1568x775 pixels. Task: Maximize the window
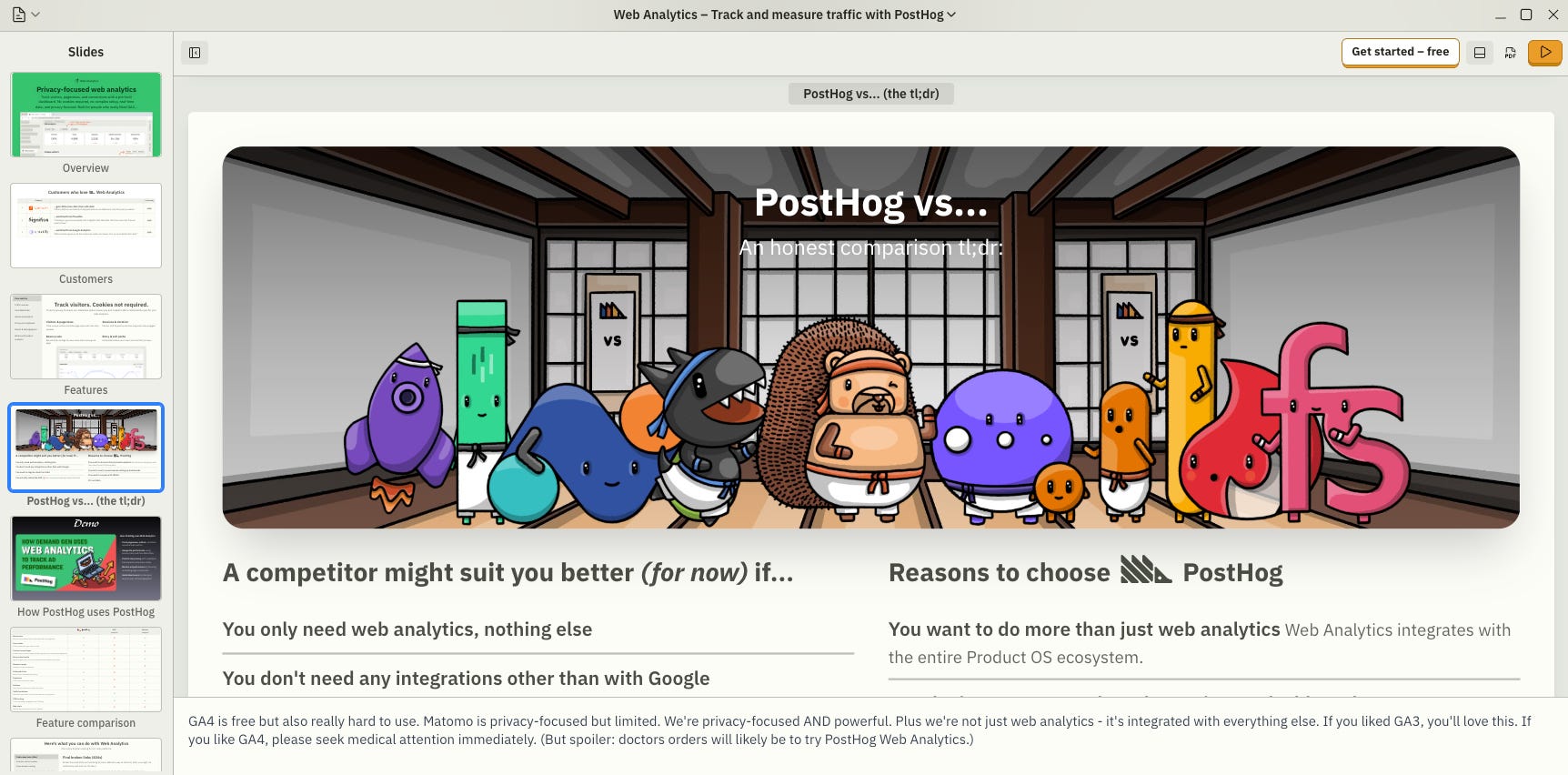click(x=1526, y=15)
